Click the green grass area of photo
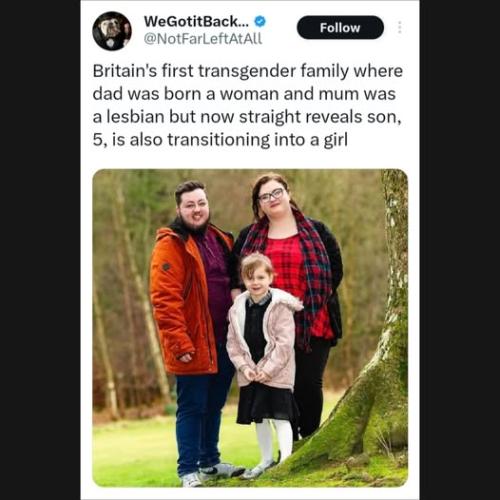This screenshot has height=500, width=500. (133, 457)
